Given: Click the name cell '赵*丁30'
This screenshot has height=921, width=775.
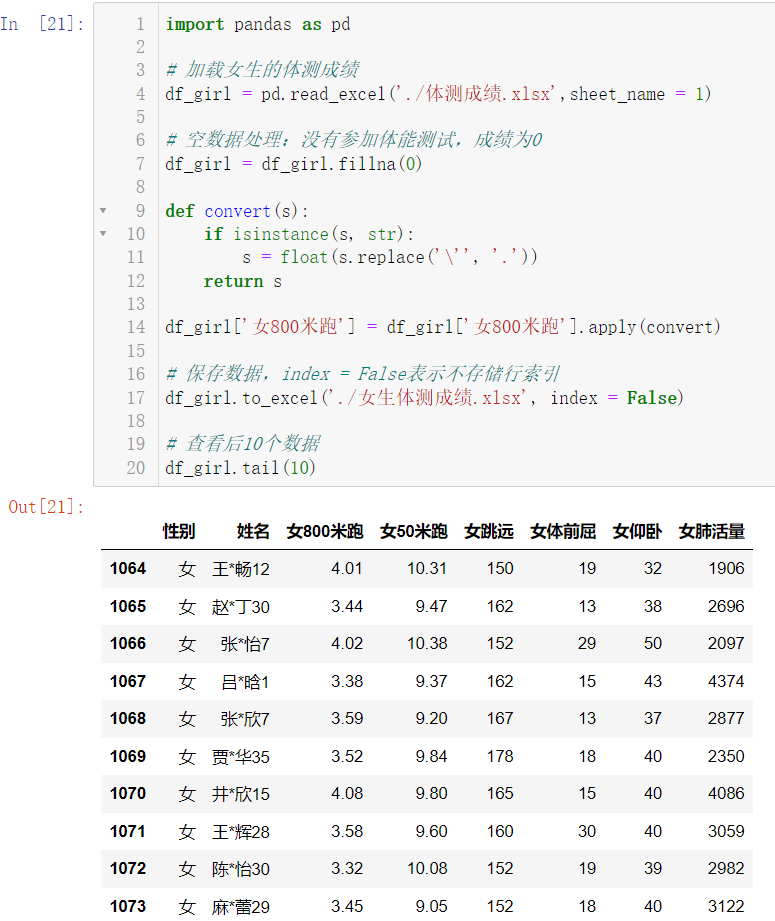Looking at the screenshot, I should (x=241, y=607).
